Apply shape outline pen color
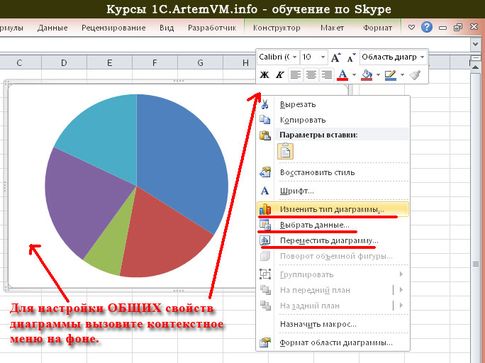 [391, 75]
